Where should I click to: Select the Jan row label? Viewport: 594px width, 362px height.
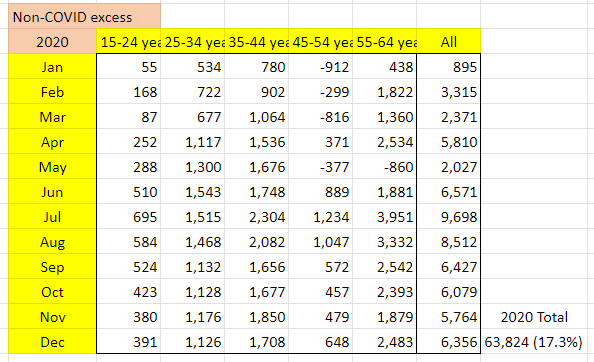[x=52, y=67]
